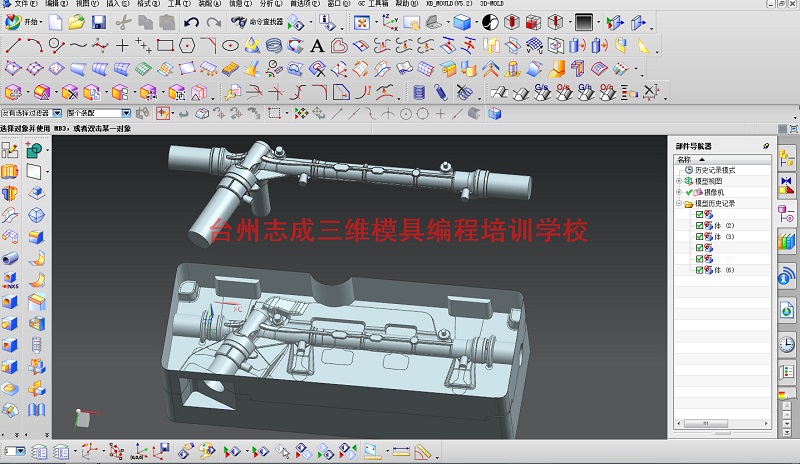The width and height of the screenshot is (800, 464).
Task: Open a file using the folder icon
Action: click(77, 22)
